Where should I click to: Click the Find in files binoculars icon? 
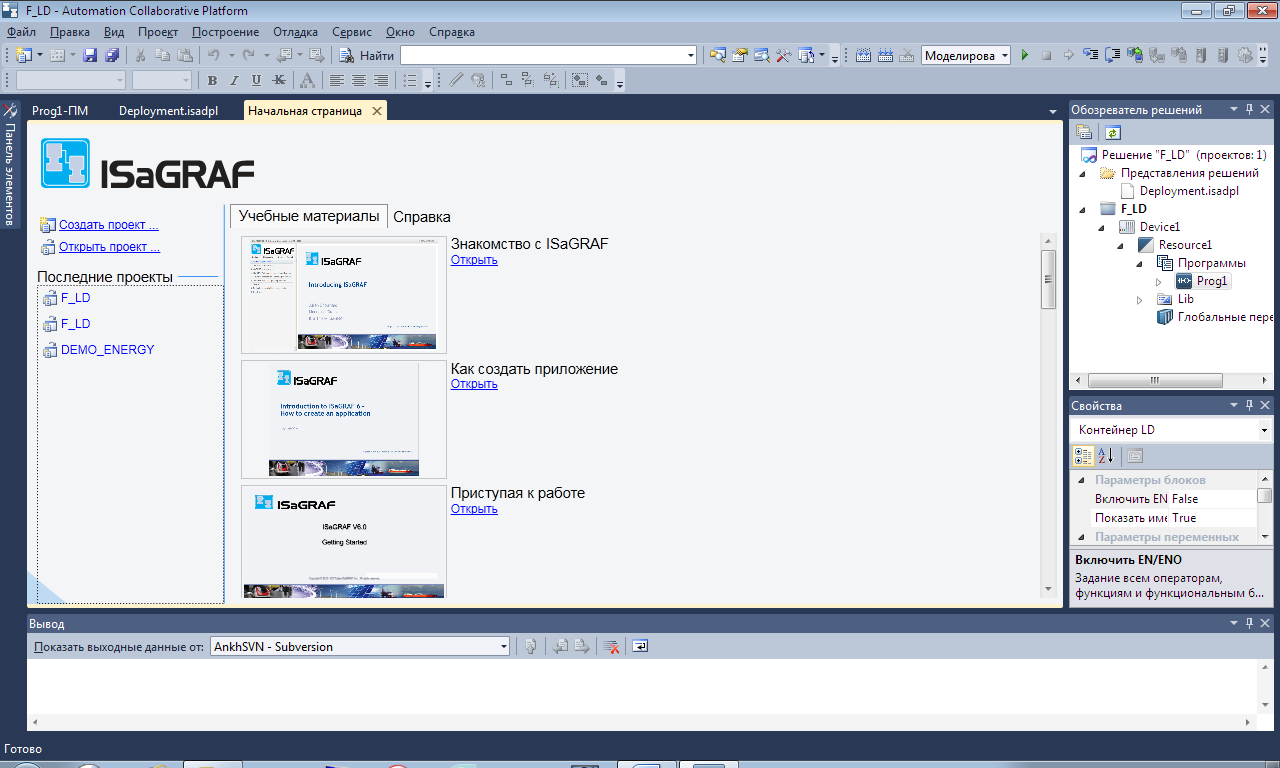click(347, 55)
